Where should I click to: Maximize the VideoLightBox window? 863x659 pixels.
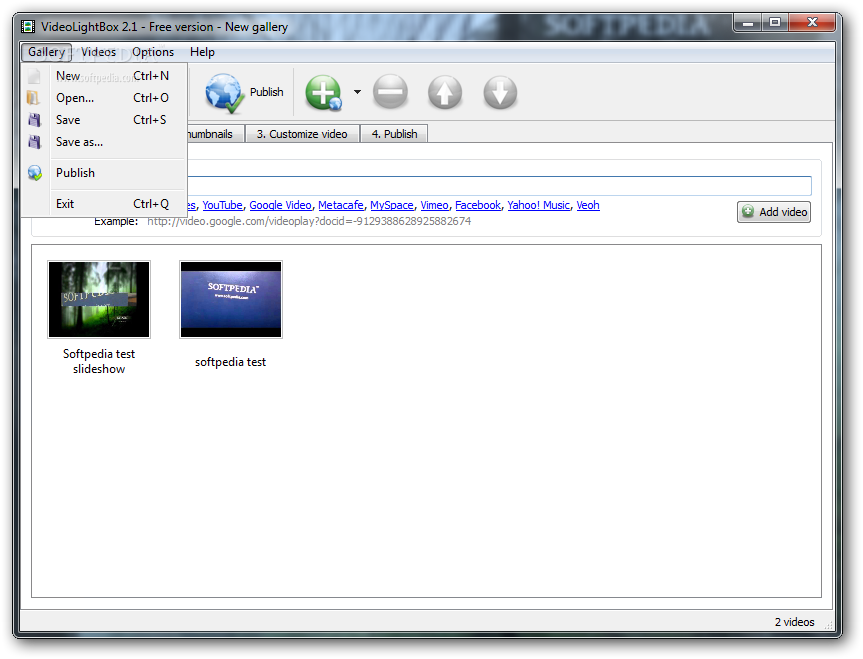pyautogui.click(x=775, y=23)
